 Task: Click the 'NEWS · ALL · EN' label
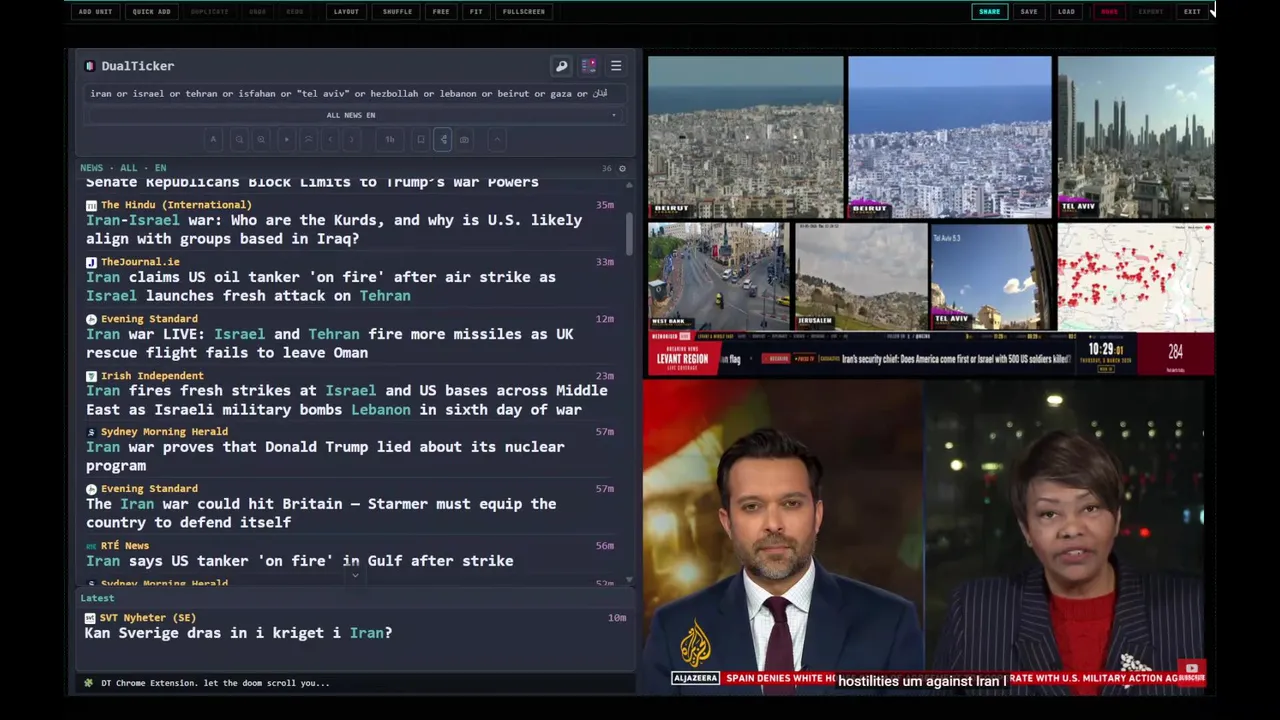pos(123,168)
